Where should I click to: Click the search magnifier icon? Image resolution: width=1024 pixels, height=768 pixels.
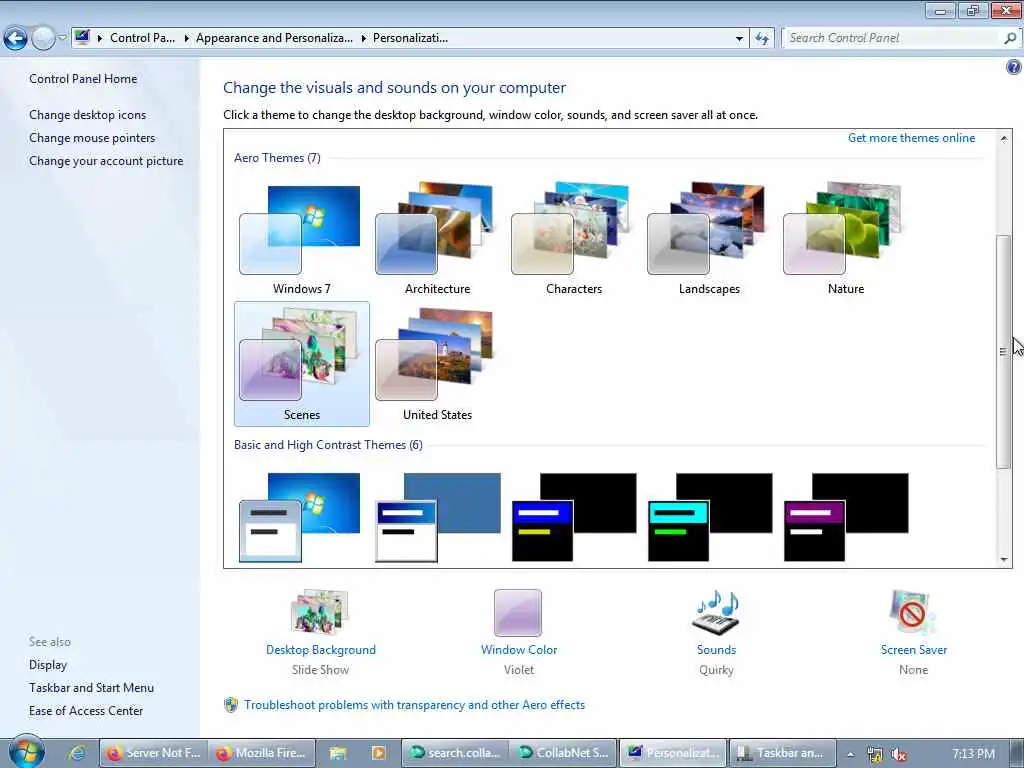[x=1010, y=38]
